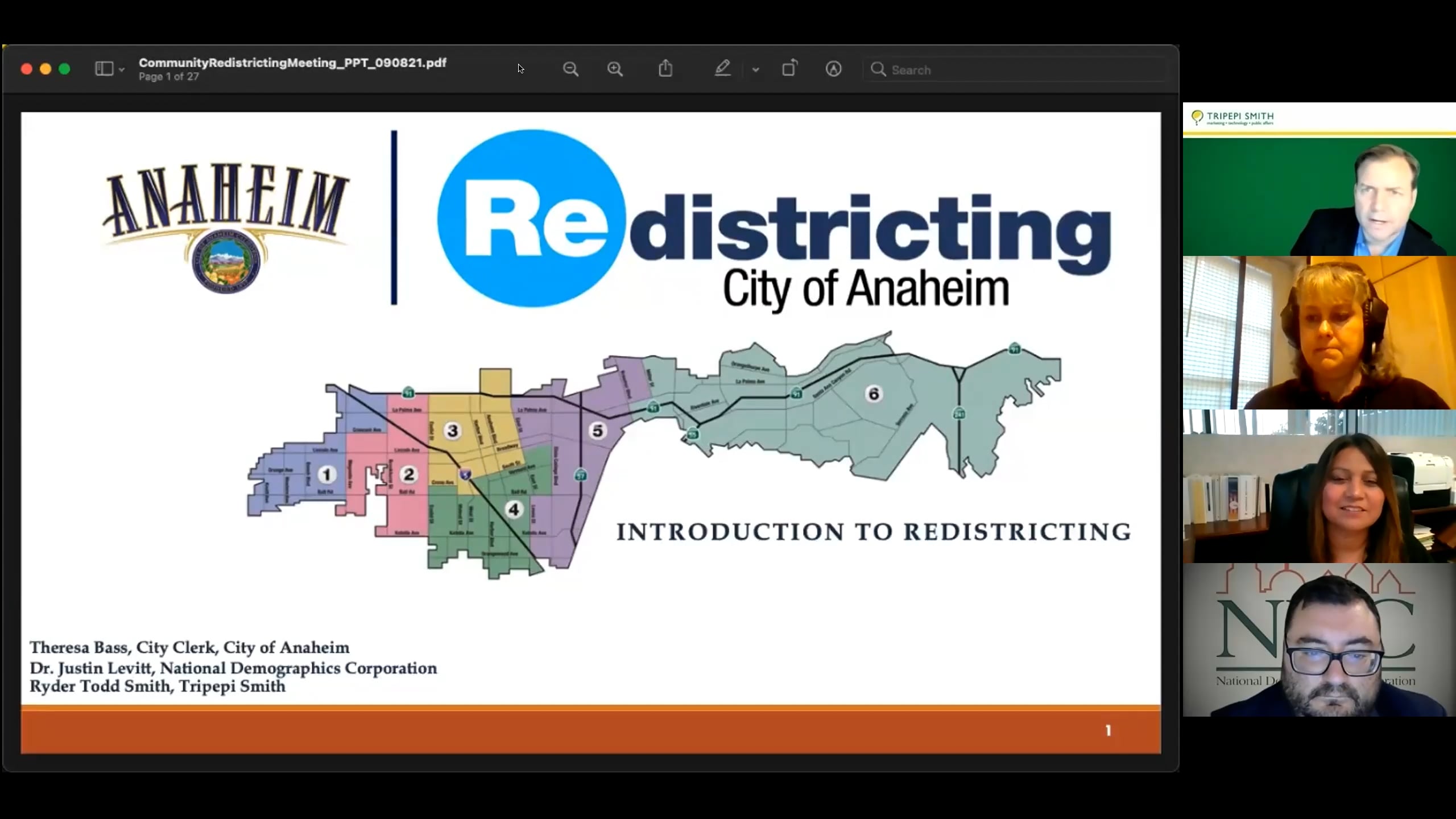1456x819 pixels.
Task: Click the Zoom In magnifier icon
Action: coord(615,69)
